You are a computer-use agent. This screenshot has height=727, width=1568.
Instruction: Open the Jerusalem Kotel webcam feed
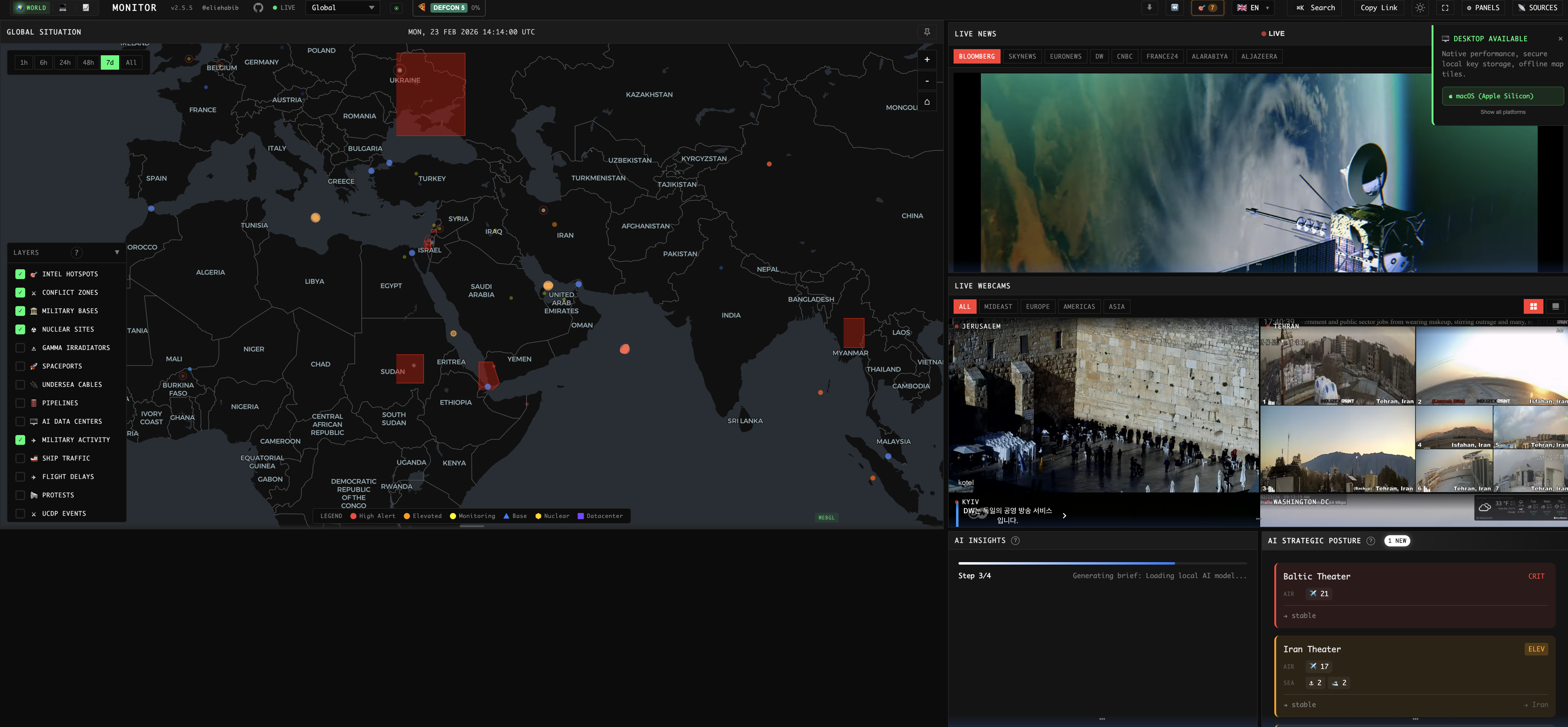point(1103,406)
